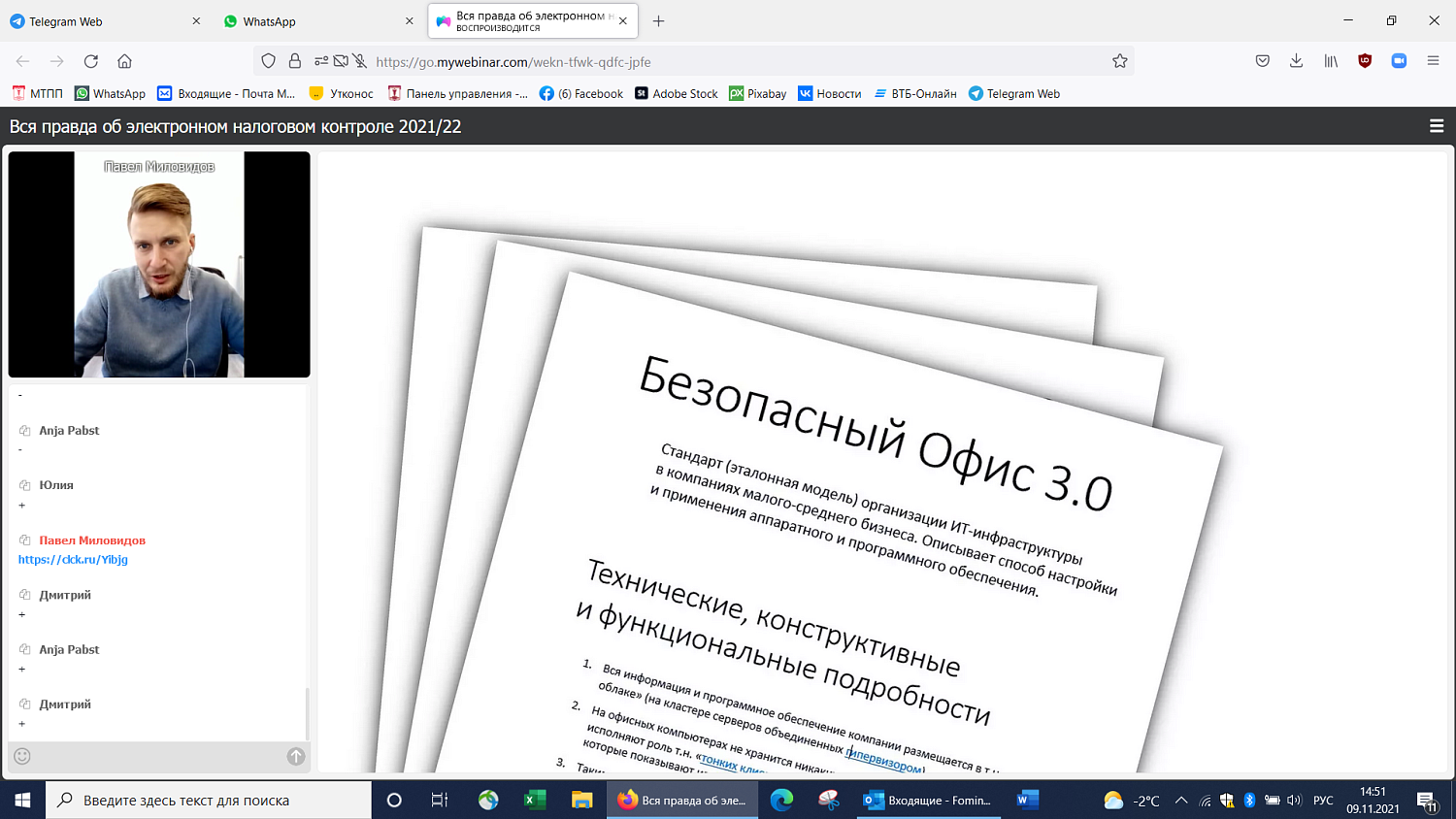Open microphone blocked permission icon
Screen dimensions: 1456x819
coord(360,61)
